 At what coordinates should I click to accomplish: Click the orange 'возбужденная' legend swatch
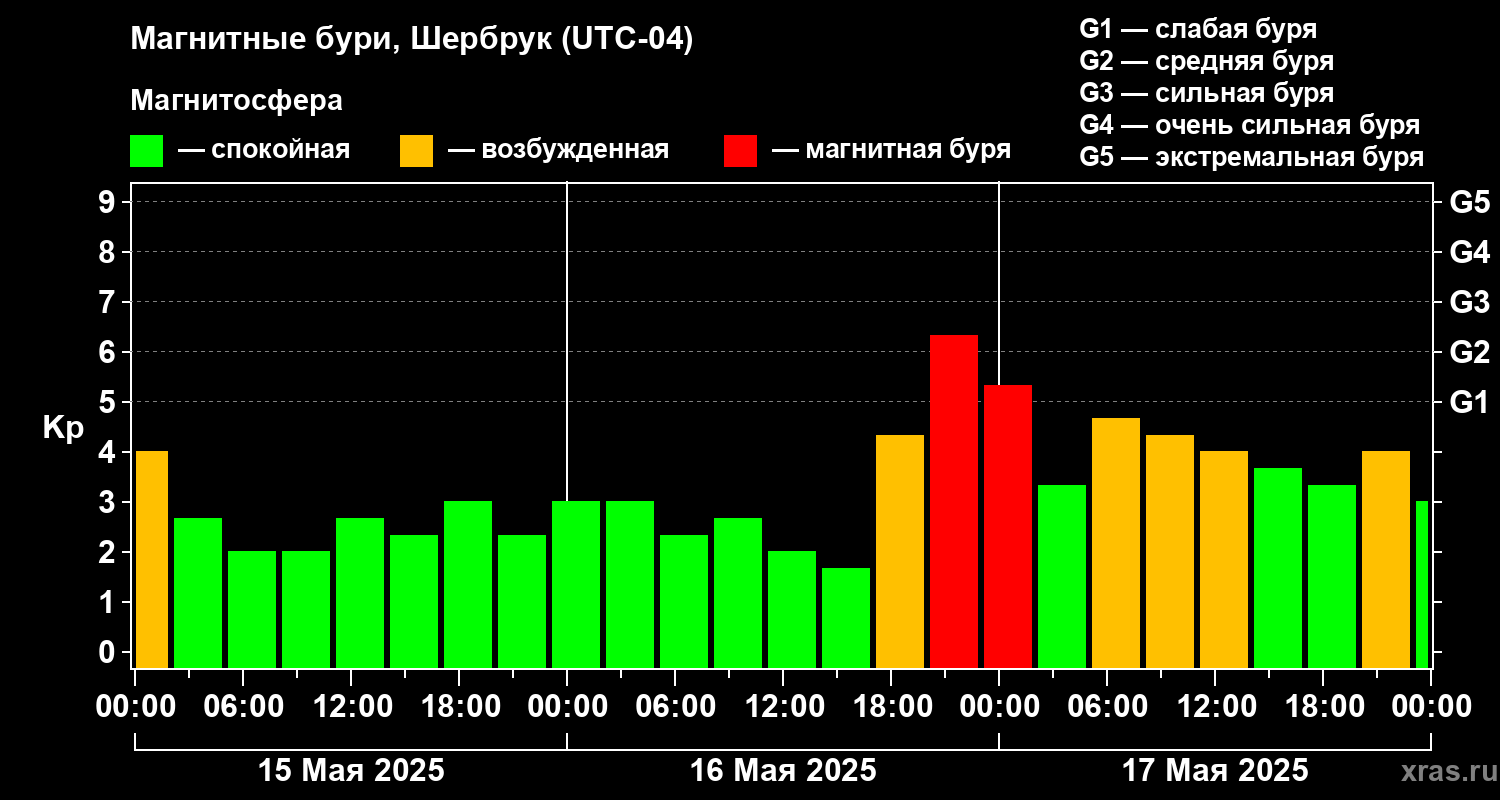coord(416,151)
